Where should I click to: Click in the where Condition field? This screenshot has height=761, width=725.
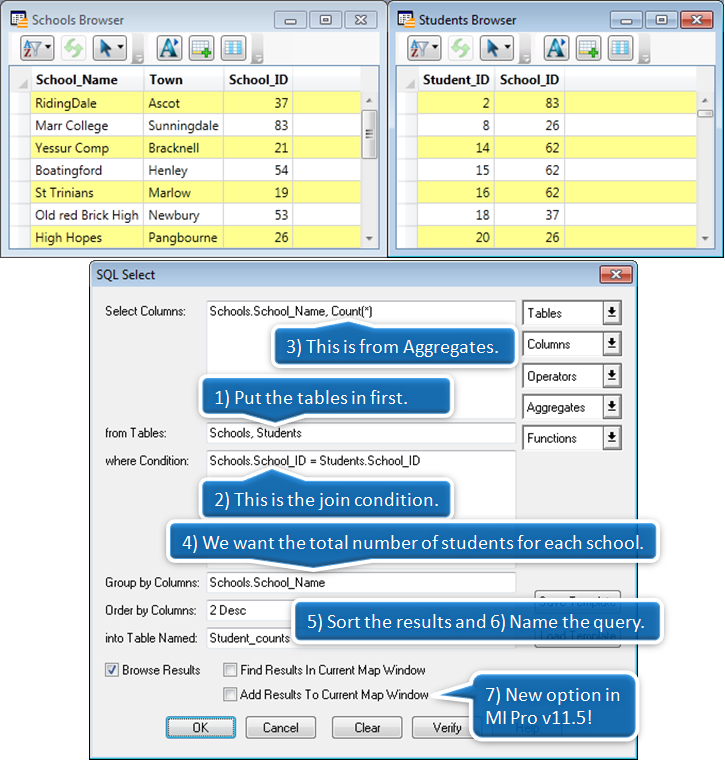361,510
